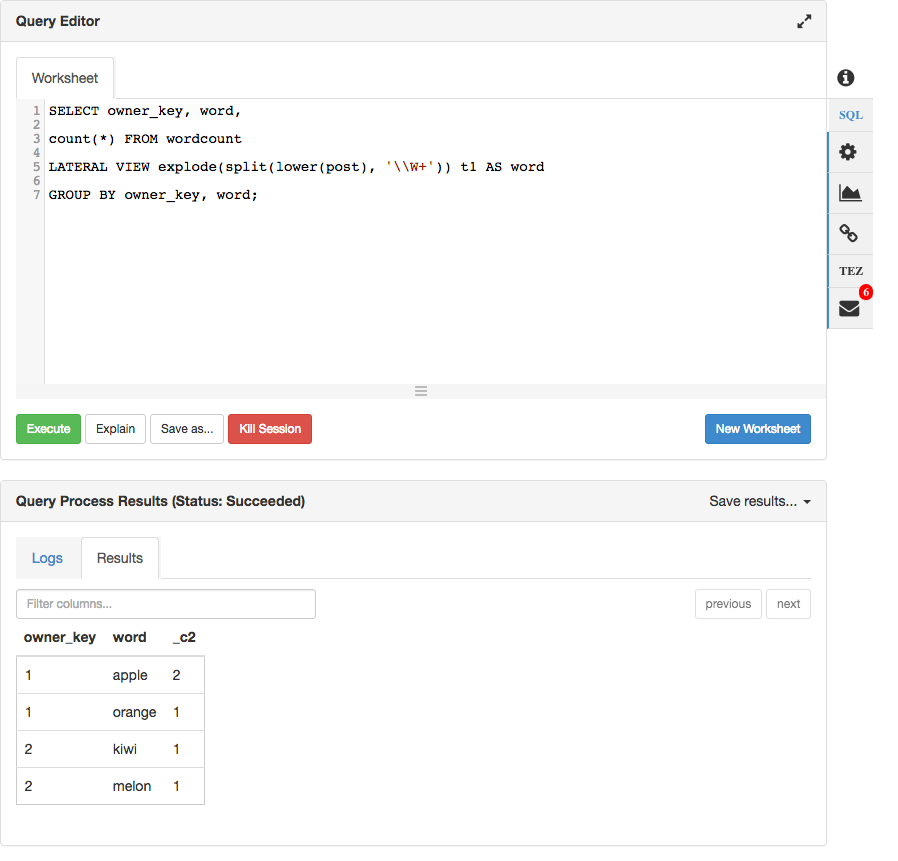Create a New Worksheet

click(x=758, y=429)
